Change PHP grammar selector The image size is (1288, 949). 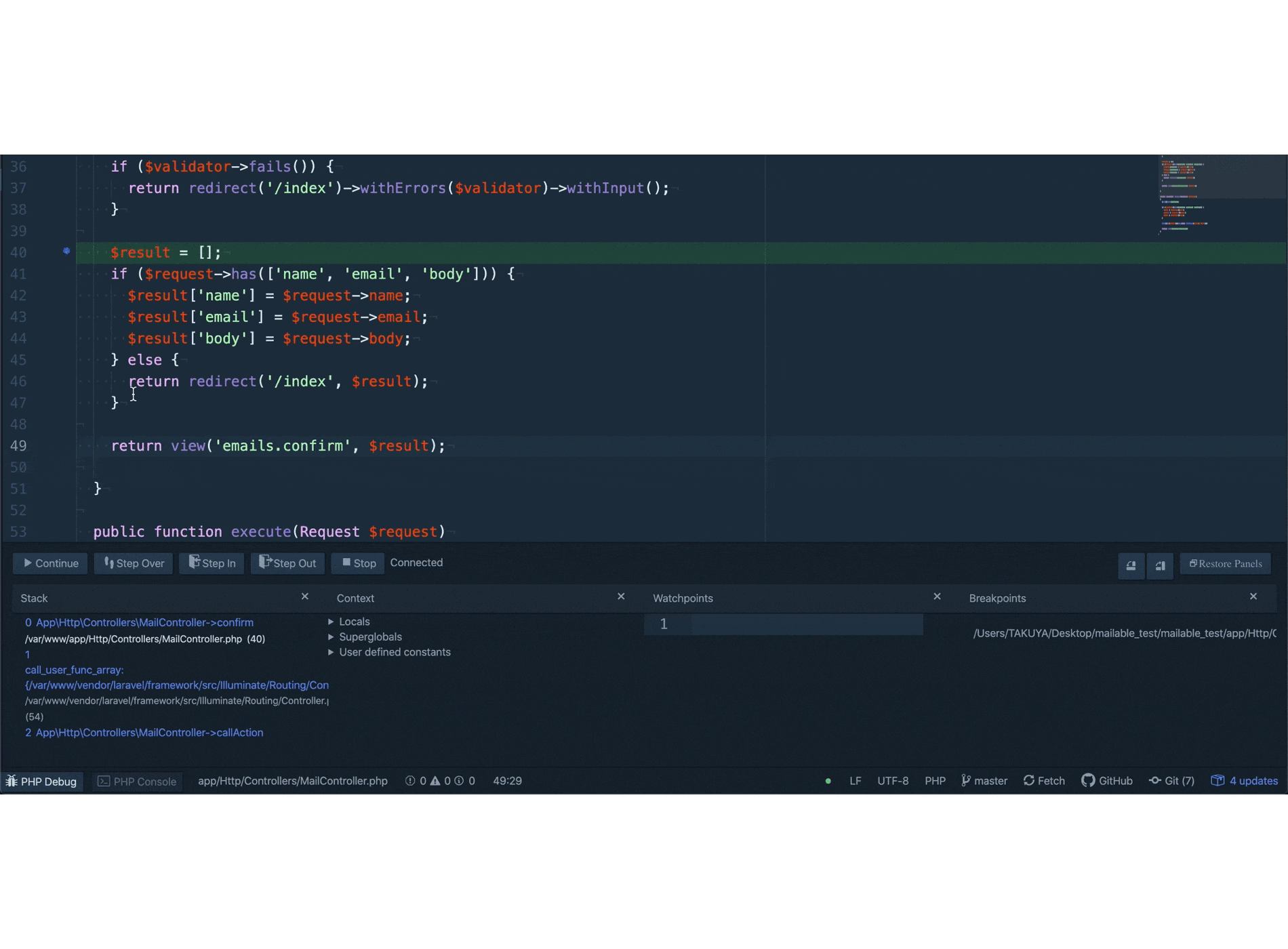pyautogui.click(x=935, y=781)
